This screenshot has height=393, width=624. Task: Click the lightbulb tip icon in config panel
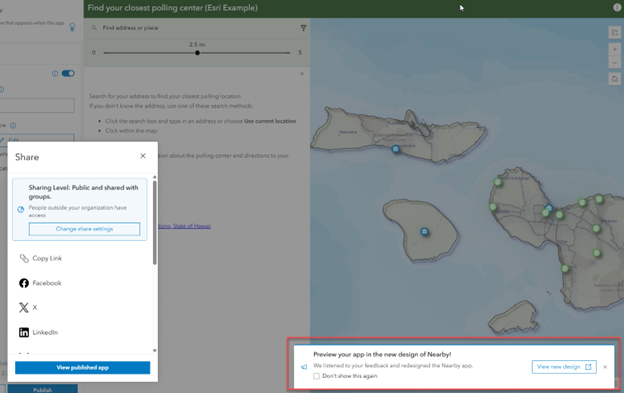pyautogui.click(x=72, y=27)
